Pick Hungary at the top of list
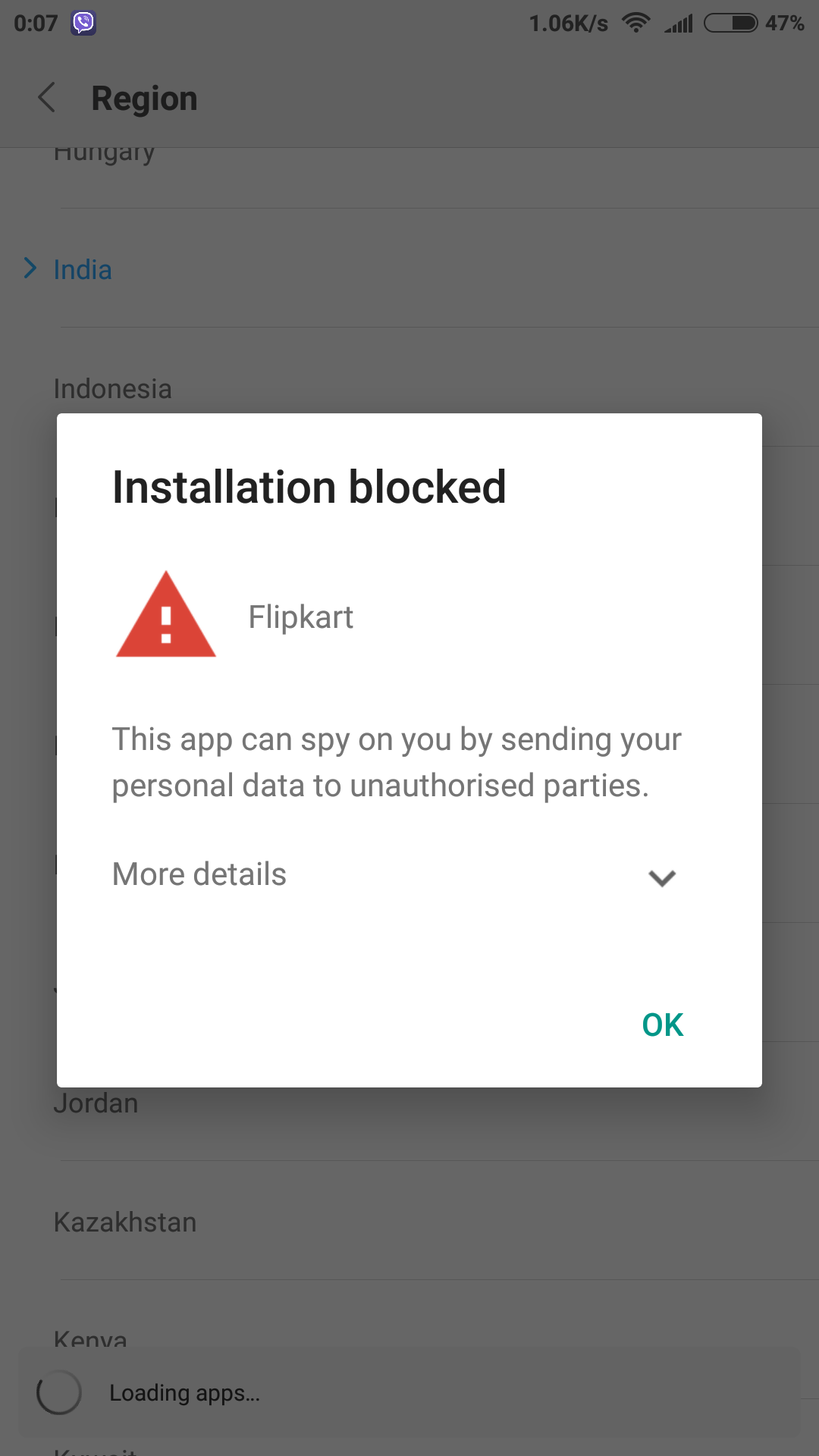 [x=104, y=153]
